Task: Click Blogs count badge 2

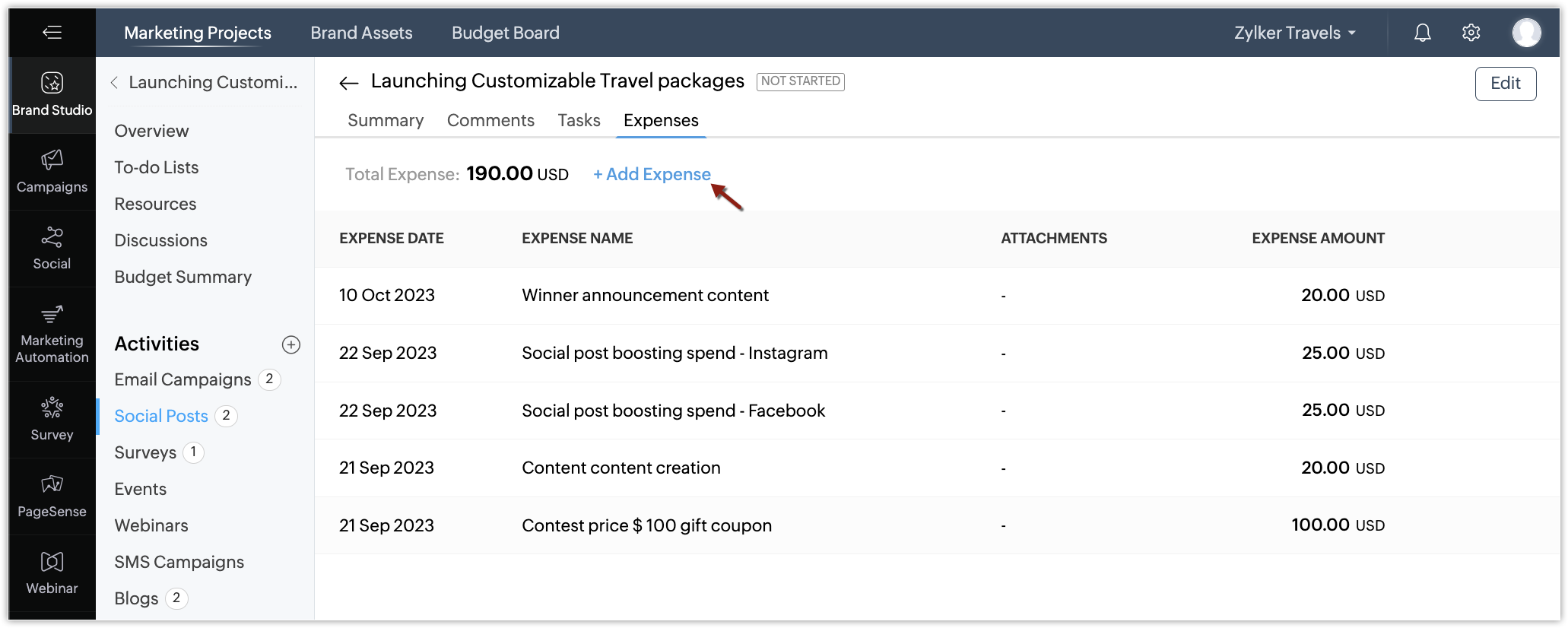Action: (x=176, y=598)
